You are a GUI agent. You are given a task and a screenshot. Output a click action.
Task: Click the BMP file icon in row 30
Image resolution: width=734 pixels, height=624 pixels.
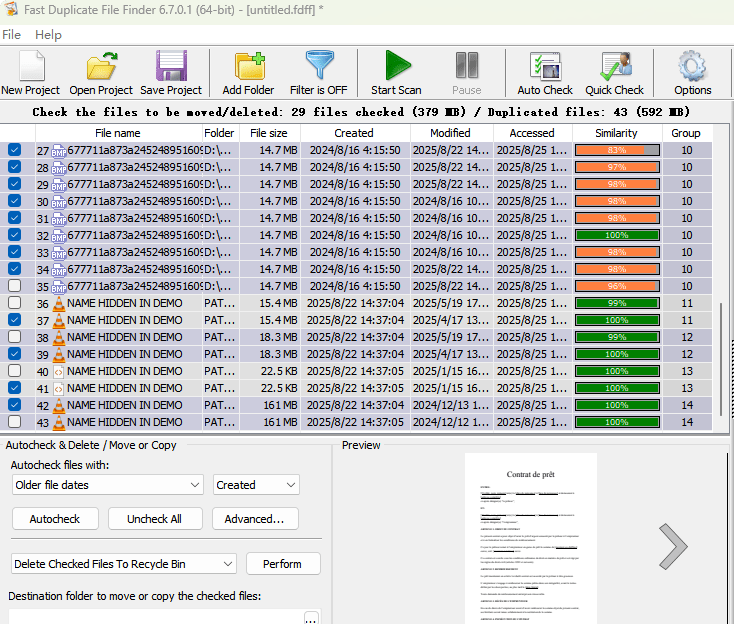click(x=59, y=202)
